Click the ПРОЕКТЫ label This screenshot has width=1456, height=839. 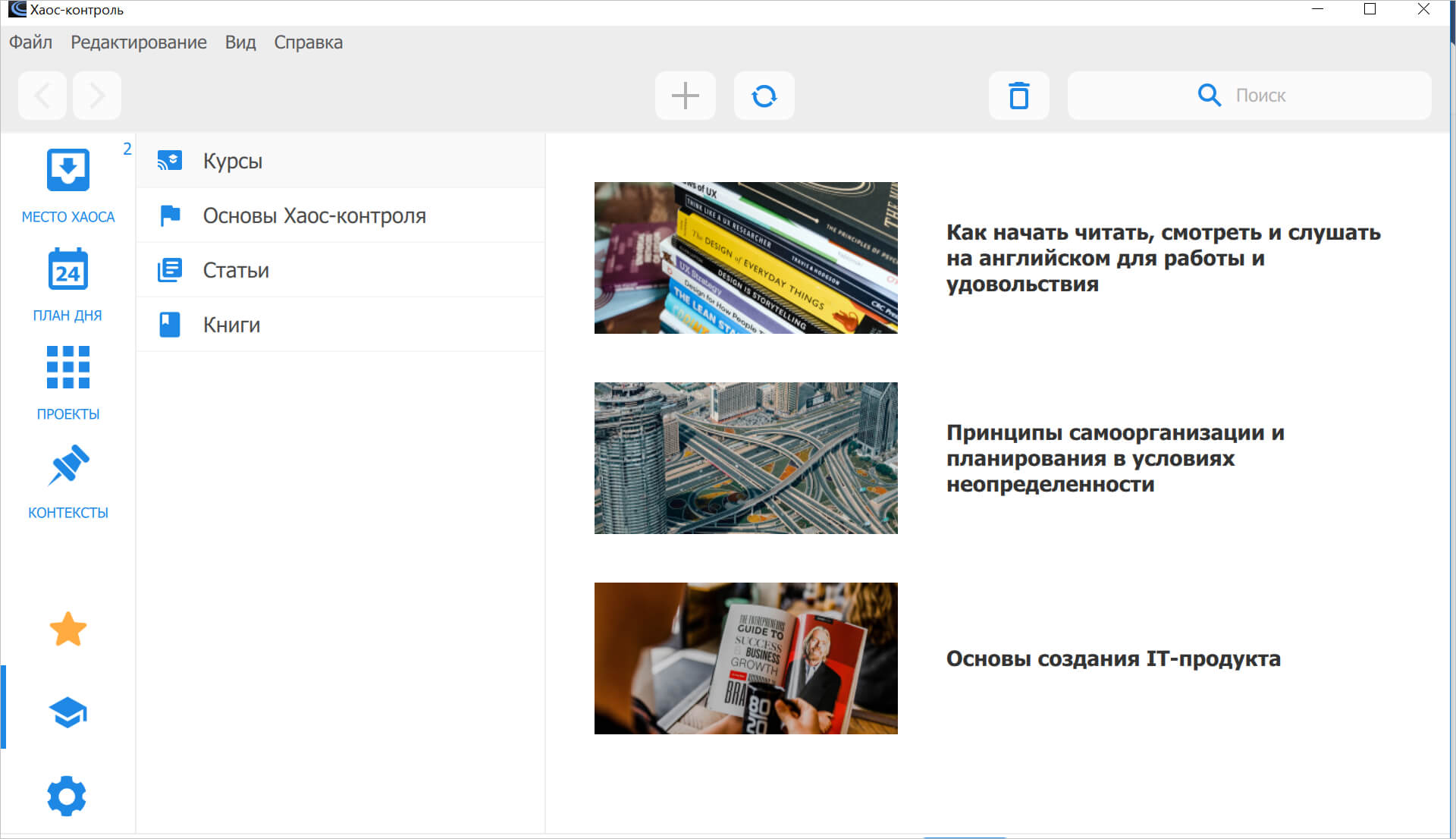click(x=68, y=414)
